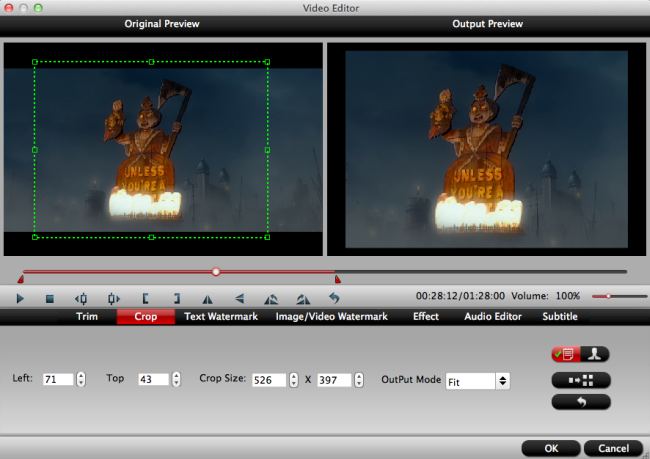This screenshot has height=459, width=650.
Task: Select the Crop tab
Action: coord(146,316)
